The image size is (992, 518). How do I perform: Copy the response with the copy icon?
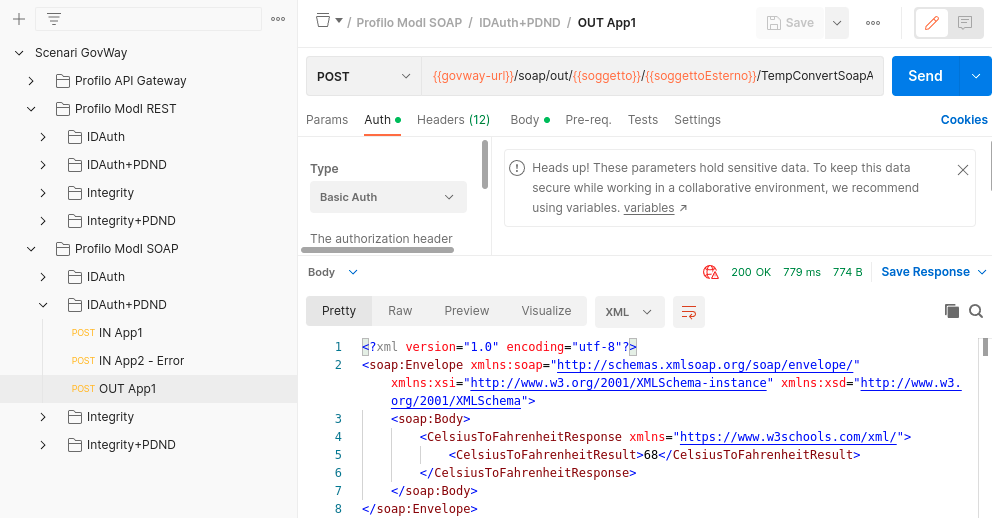click(x=952, y=311)
